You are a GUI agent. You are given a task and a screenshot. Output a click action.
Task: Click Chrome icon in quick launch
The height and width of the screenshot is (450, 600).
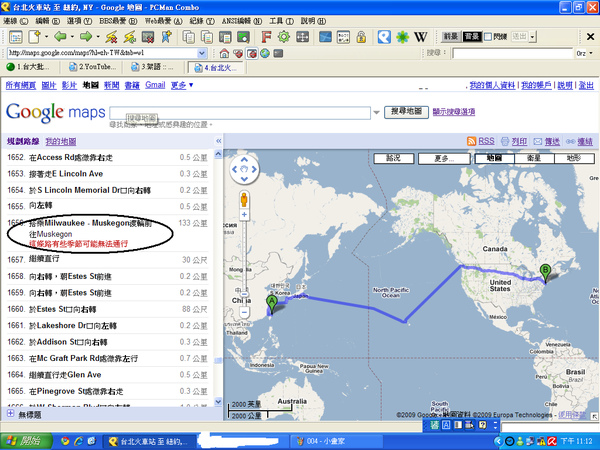pyautogui.click(x=65, y=441)
